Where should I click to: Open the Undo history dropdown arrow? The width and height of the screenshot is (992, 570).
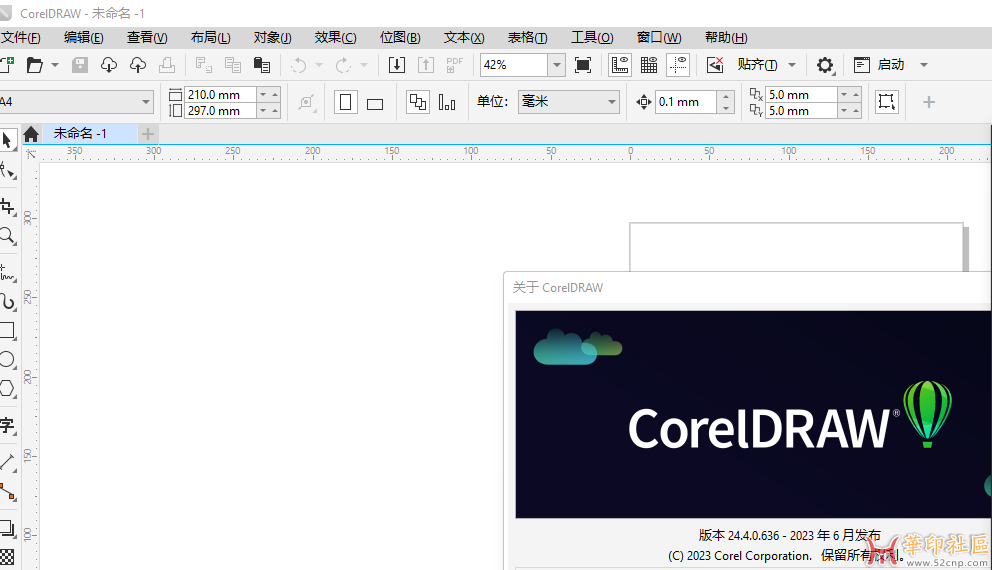319,65
